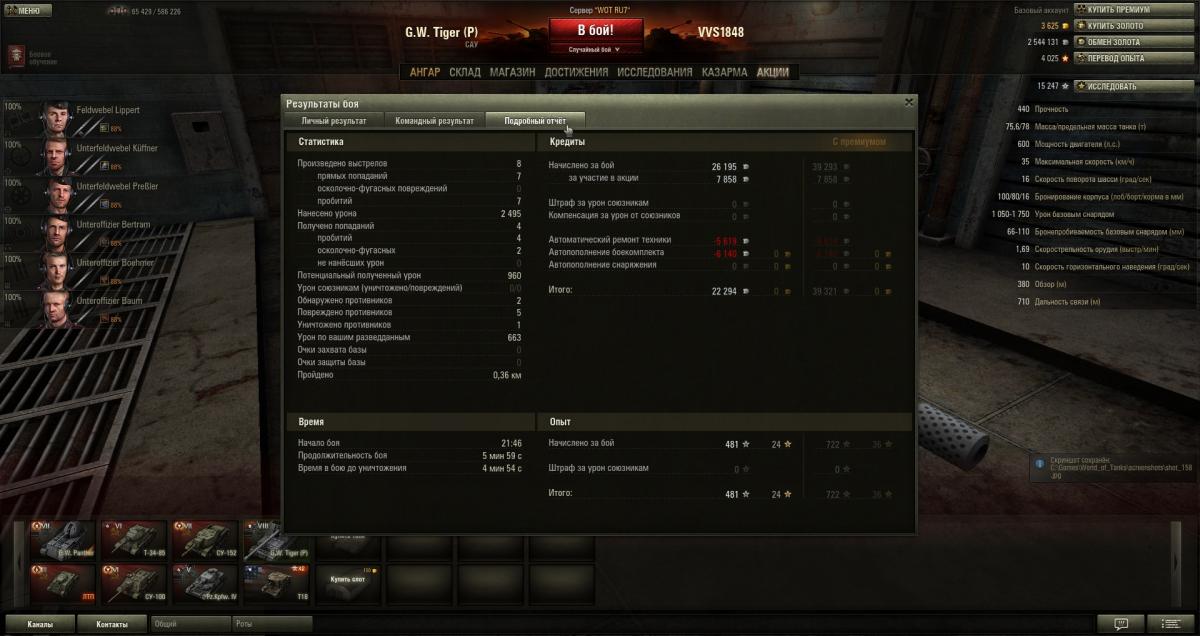Select the СУ-100 tank icon
This screenshot has width=1200, height=636.
point(134,581)
